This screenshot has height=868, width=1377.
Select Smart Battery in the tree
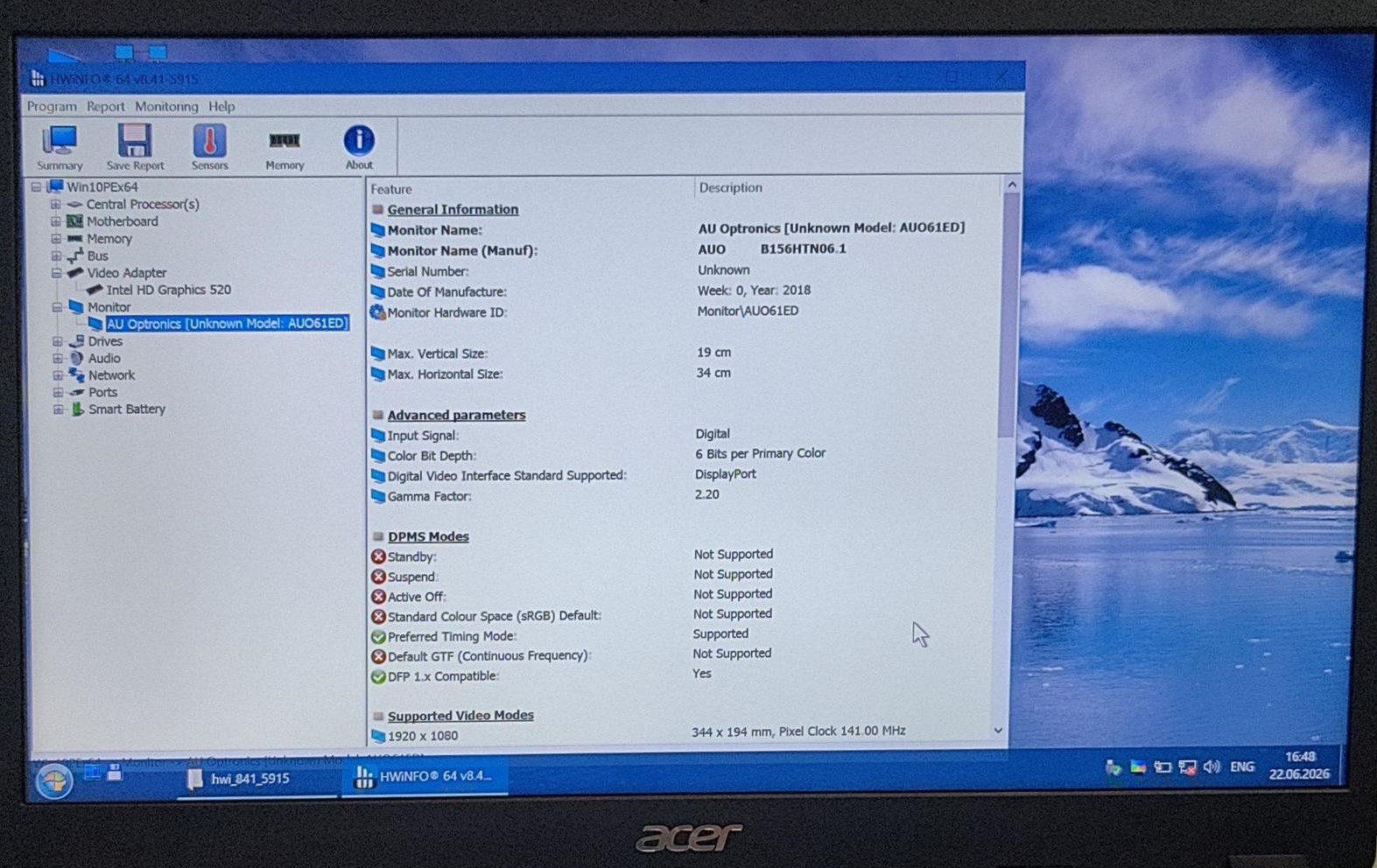[127, 409]
